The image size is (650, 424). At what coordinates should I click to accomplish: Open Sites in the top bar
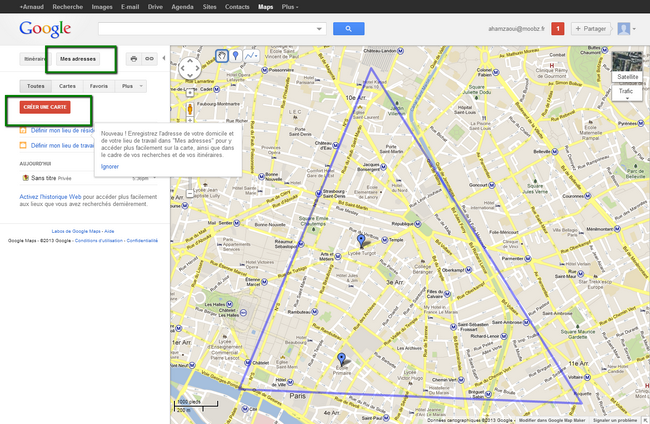(209, 7)
